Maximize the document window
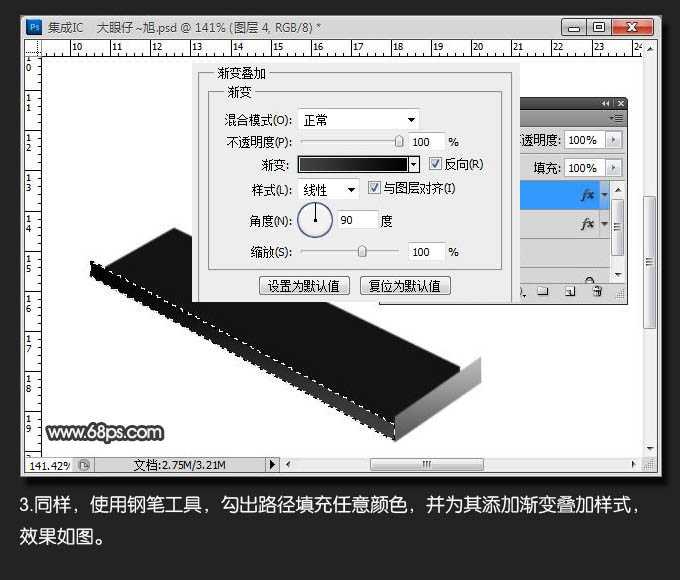This screenshot has height=580, width=680. (599, 27)
